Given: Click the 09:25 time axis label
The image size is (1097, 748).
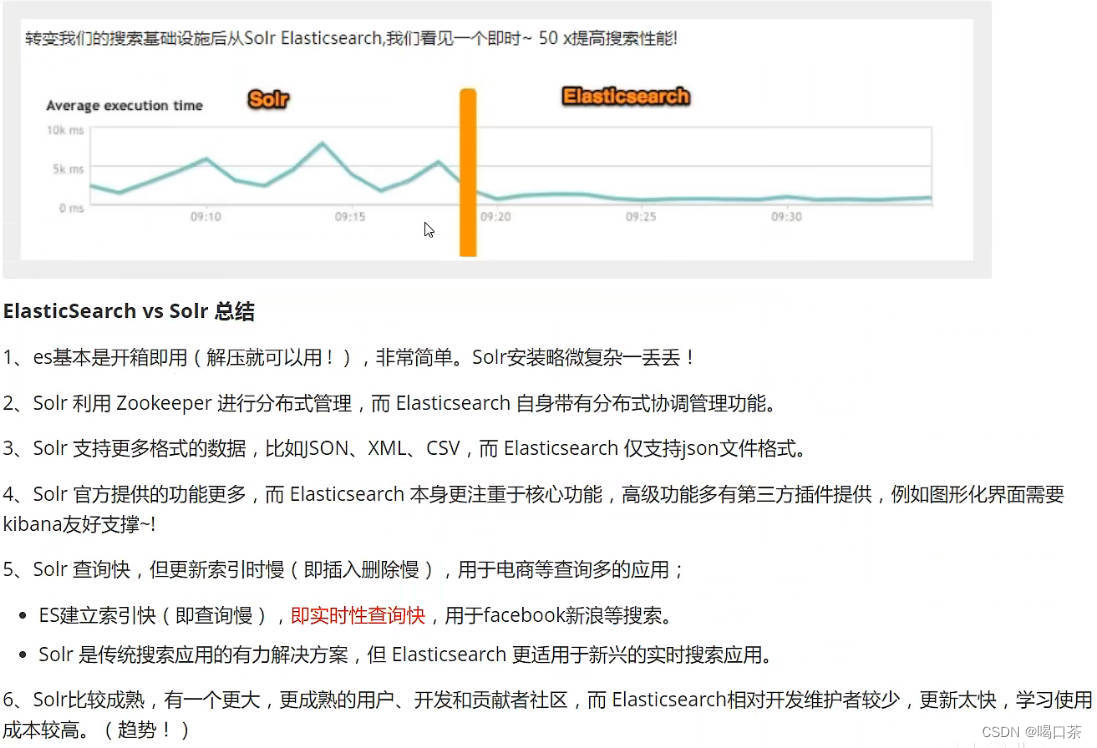Looking at the screenshot, I should pos(641,217).
